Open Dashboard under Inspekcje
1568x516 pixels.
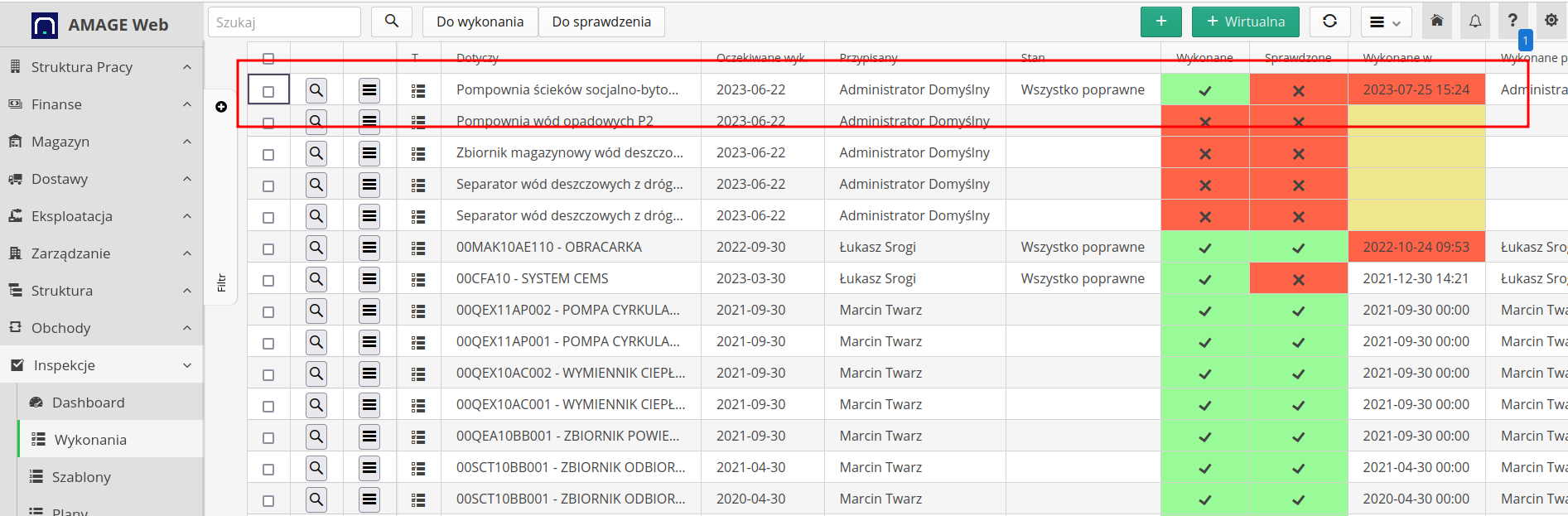pyautogui.click(x=88, y=403)
